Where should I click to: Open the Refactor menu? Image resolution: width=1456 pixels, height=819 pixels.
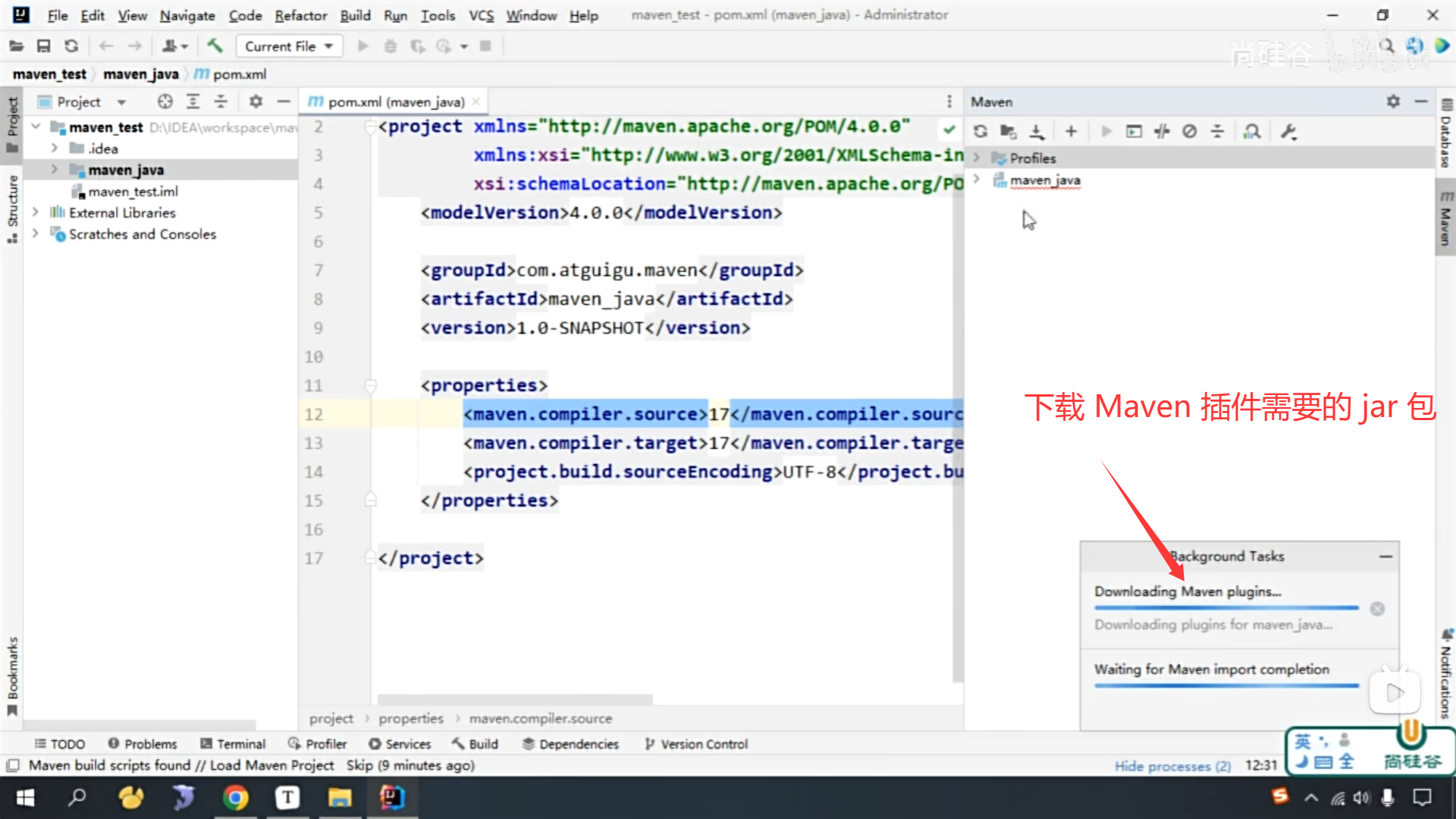click(300, 15)
